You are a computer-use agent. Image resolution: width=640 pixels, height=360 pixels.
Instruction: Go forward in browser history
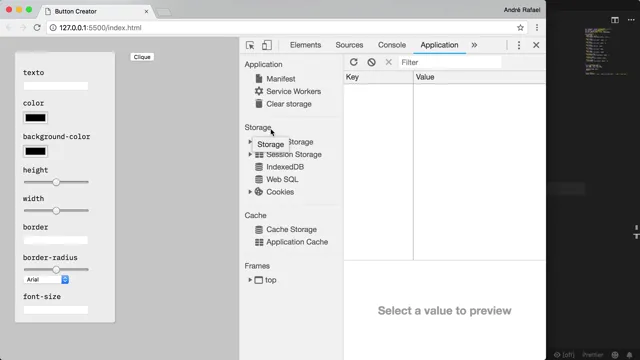(x=23, y=27)
